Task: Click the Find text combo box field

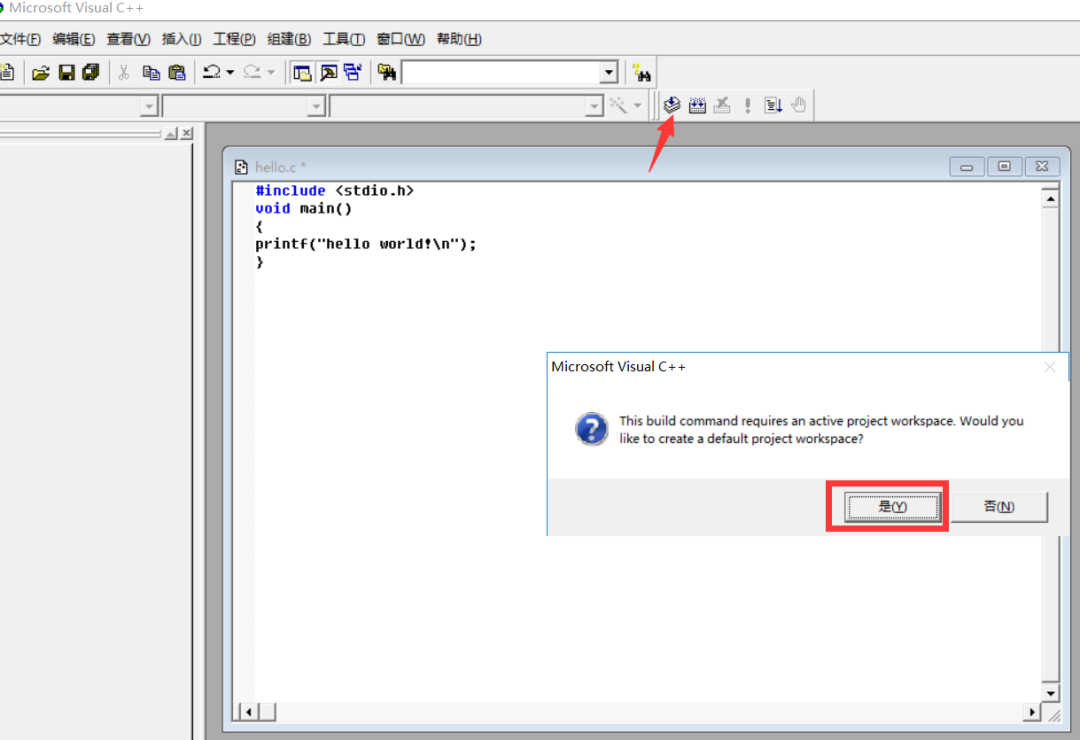Action: (x=501, y=72)
